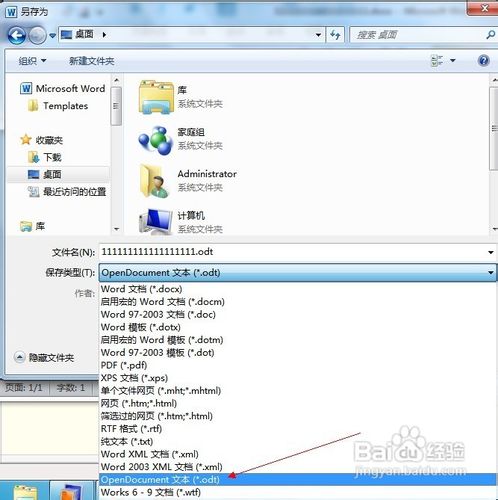Choose Word 2003 XML 文档 (*.xml)
498x500 pixels.
(297, 467)
